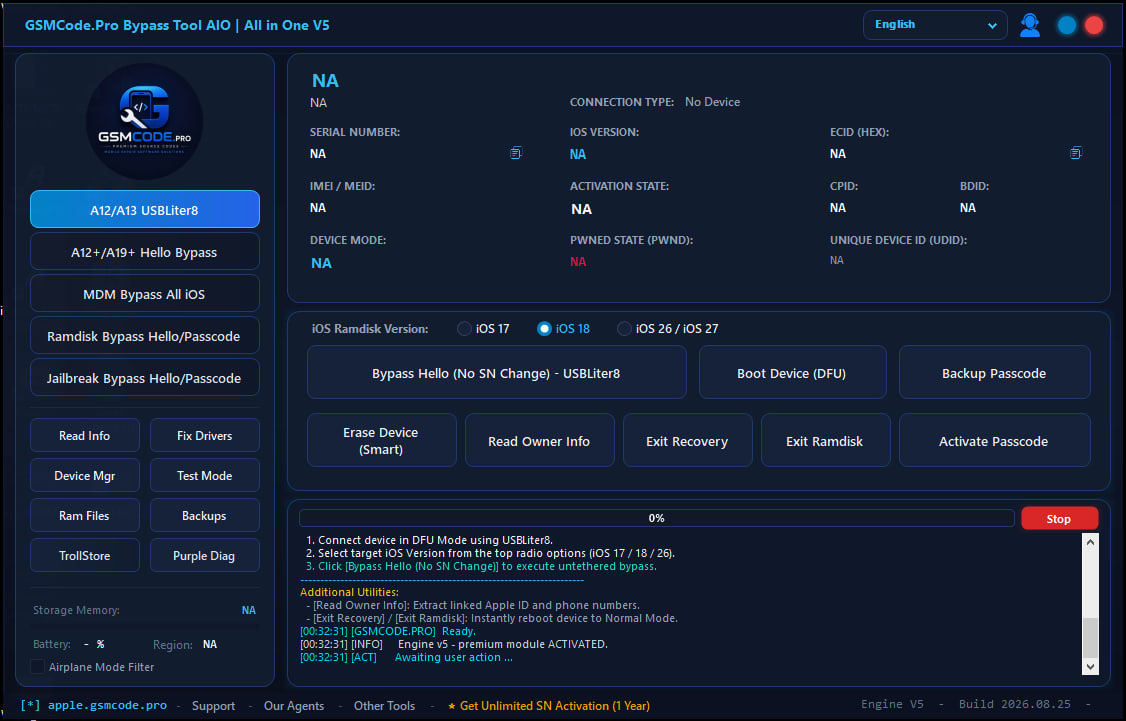This screenshot has width=1126, height=721.
Task: Open Ram Files
Action: [x=85, y=516]
